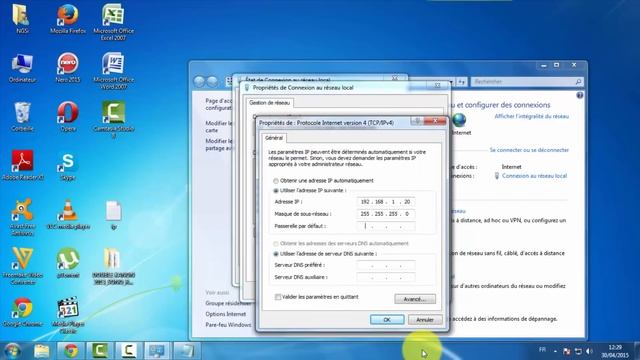Click the volume icon in system tray
The width and height of the screenshot is (640, 360).
click(x=589, y=351)
